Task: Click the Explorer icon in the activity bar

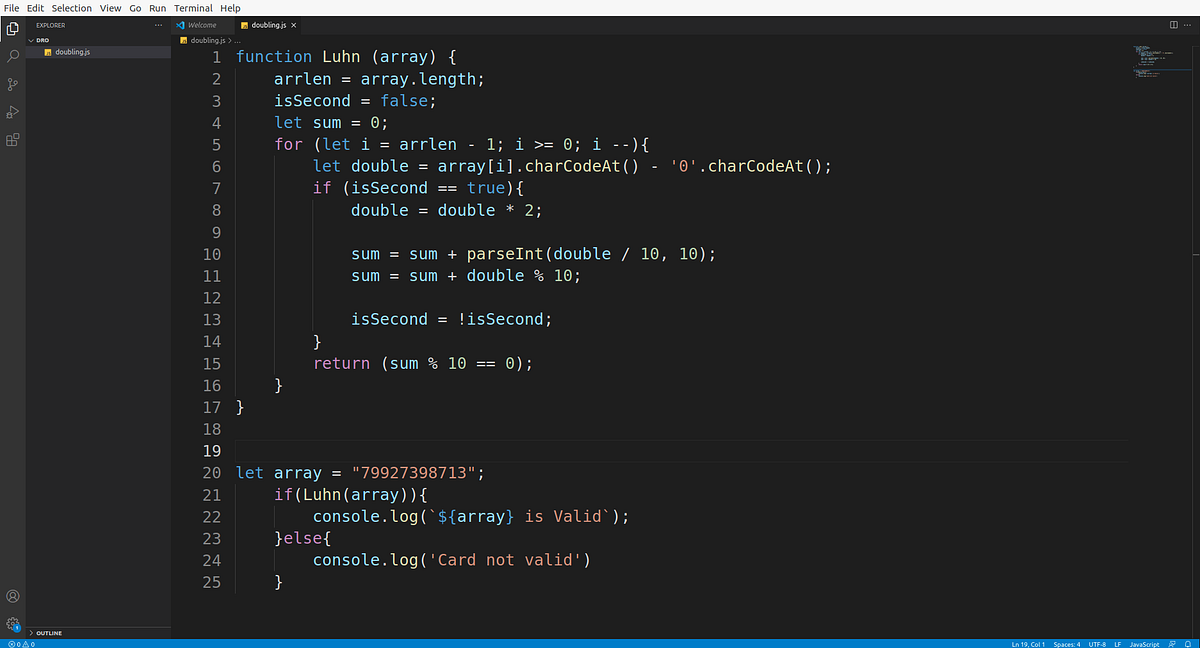Action: 12,28
